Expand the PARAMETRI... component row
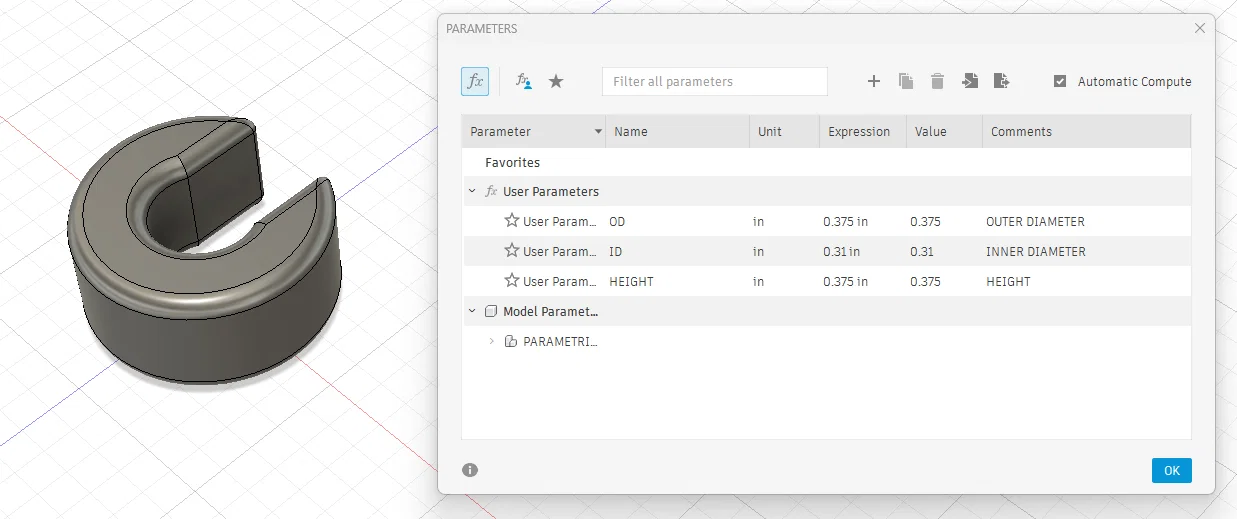The height and width of the screenshot is (519, 1237). pos(491,341)
